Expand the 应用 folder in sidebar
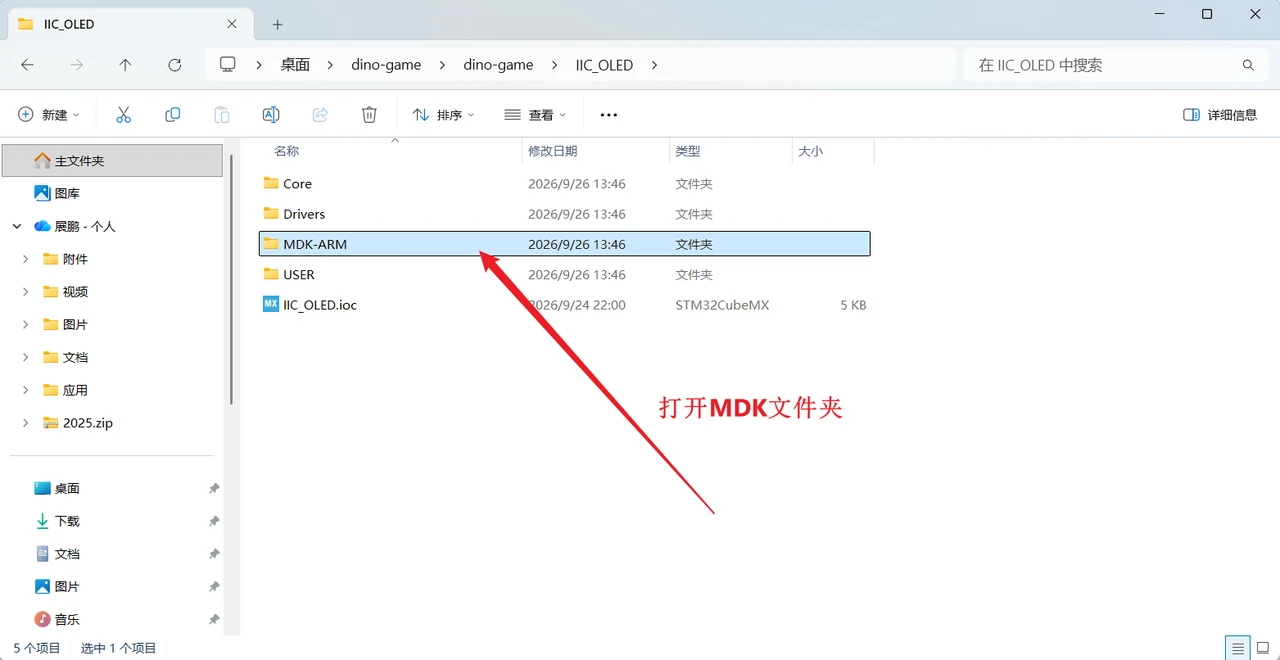The height and width of the screenshot is (660, 1280). [x=25, y=390]
